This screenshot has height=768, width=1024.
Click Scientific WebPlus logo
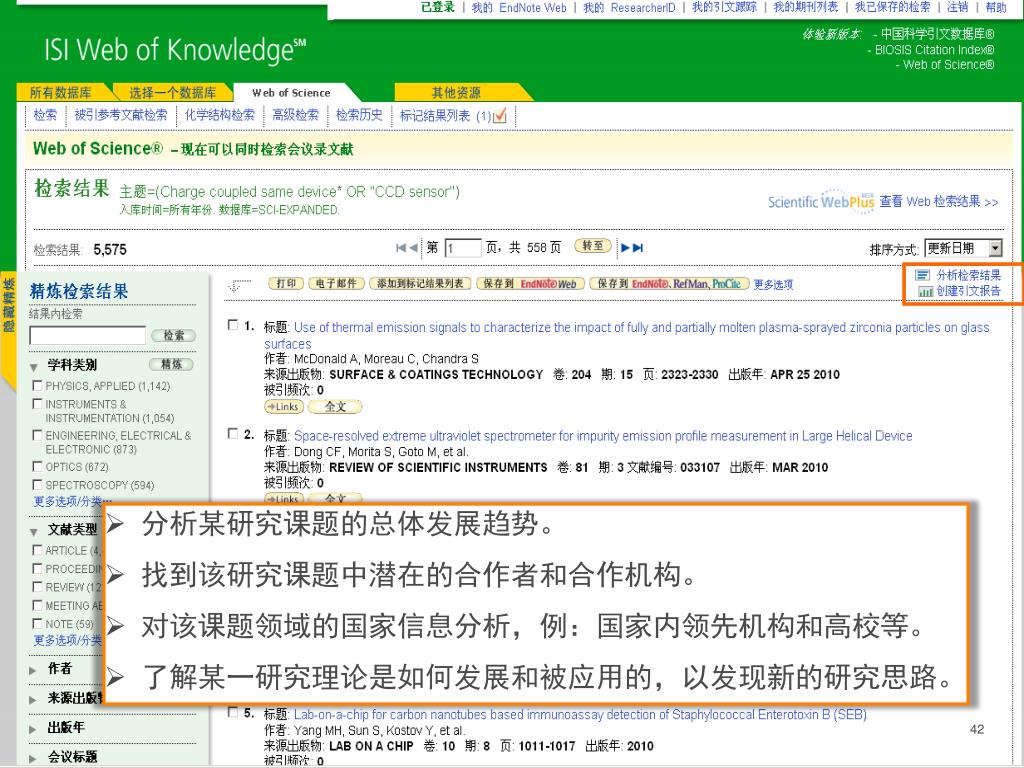[821, 200]
